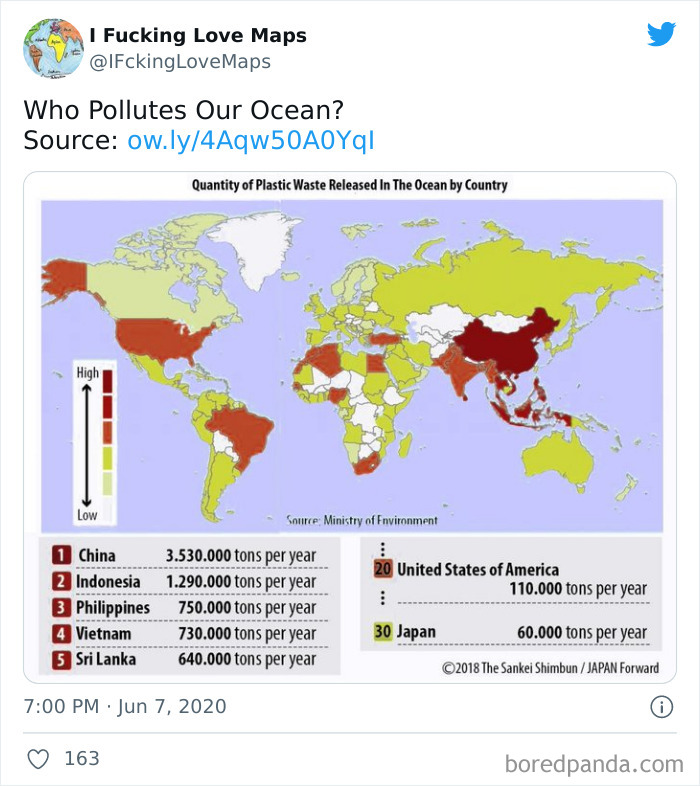Click the 163 likes count
Viewport: 700px width, 786px height.
pos(82,758)
